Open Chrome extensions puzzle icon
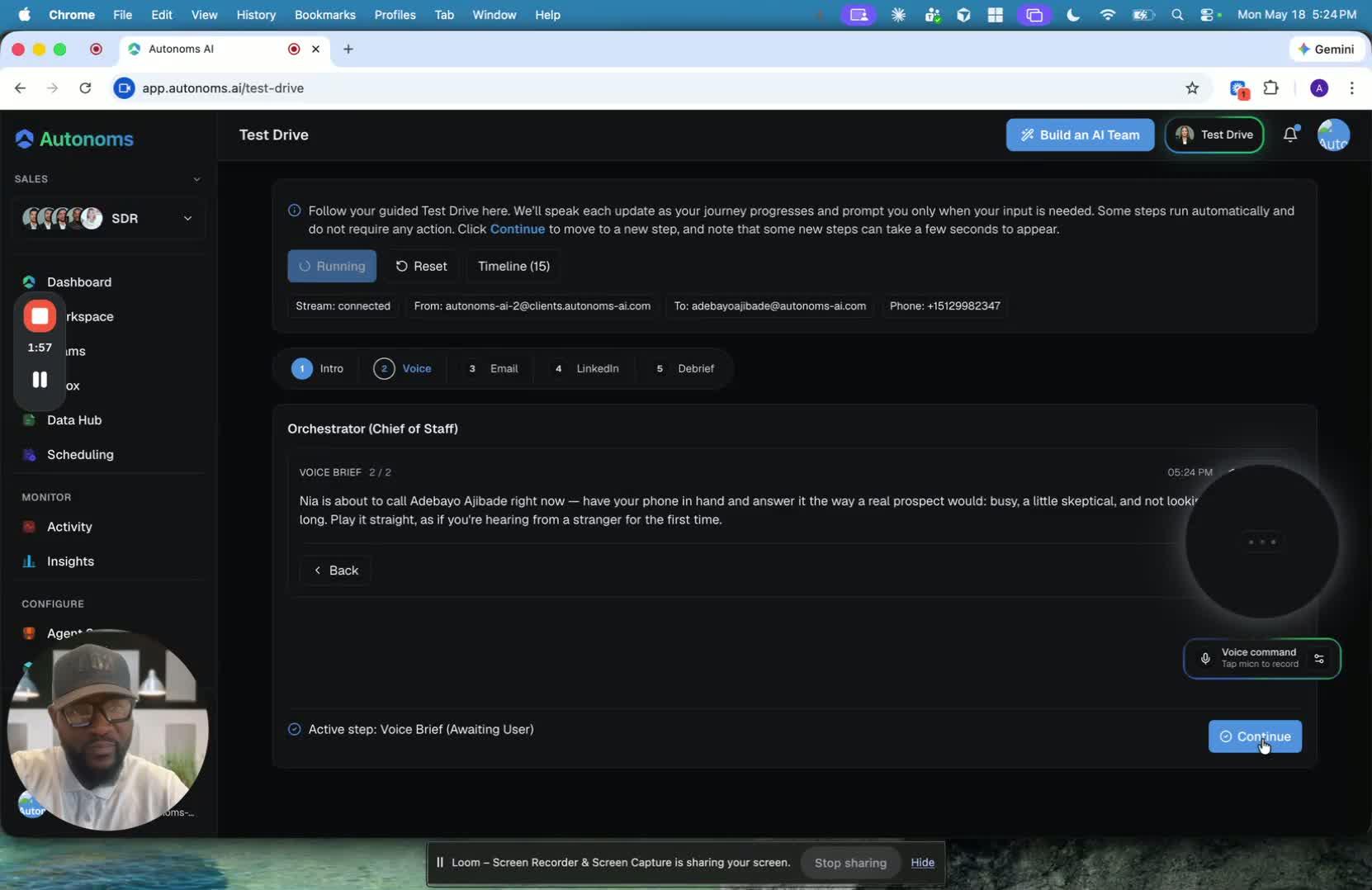Screen dimensions: 1372x890 (1271, 88)
